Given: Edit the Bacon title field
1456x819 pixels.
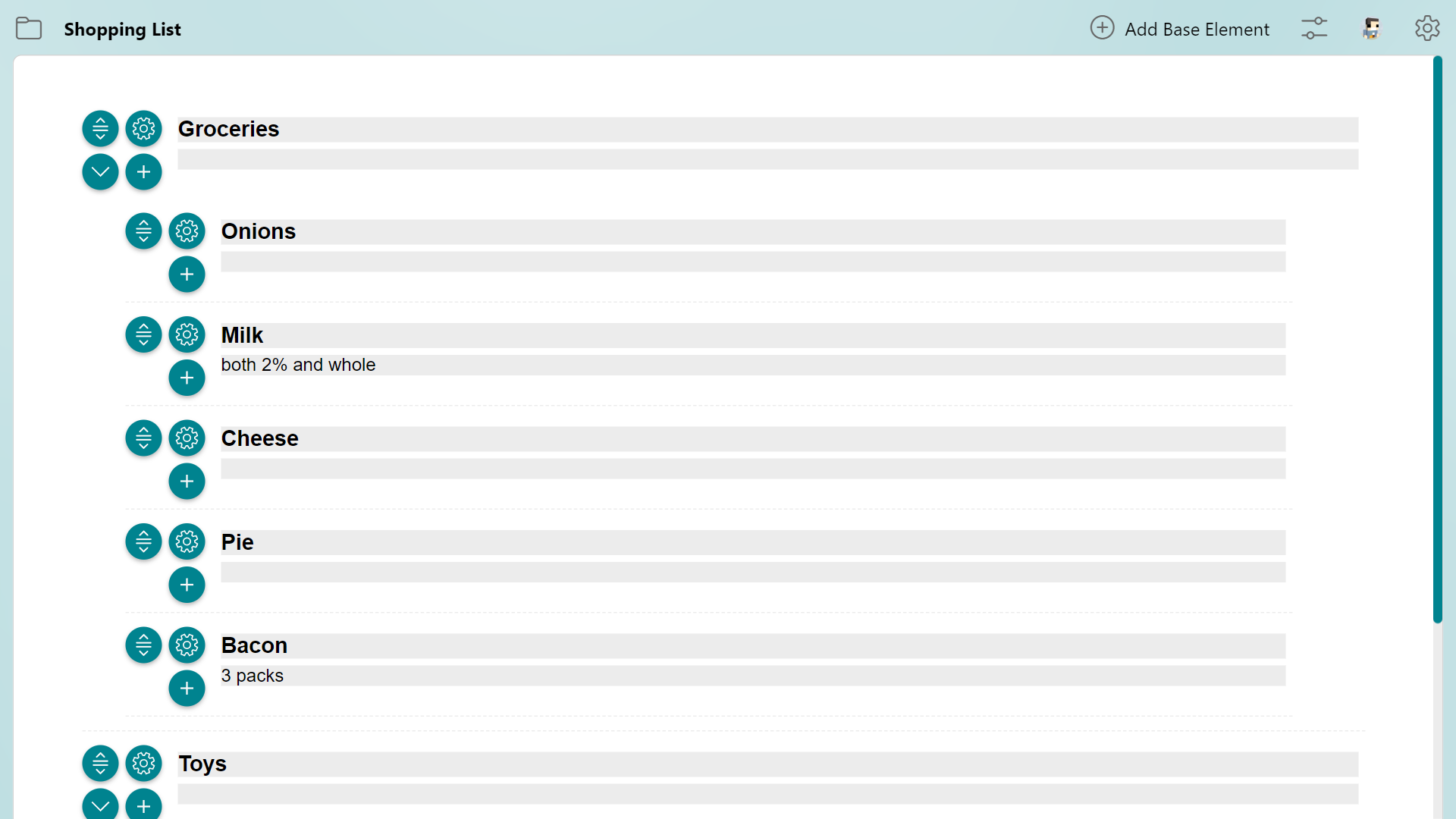Looking at the screenshot, I should pyautogui.click(x=753, y=646).
